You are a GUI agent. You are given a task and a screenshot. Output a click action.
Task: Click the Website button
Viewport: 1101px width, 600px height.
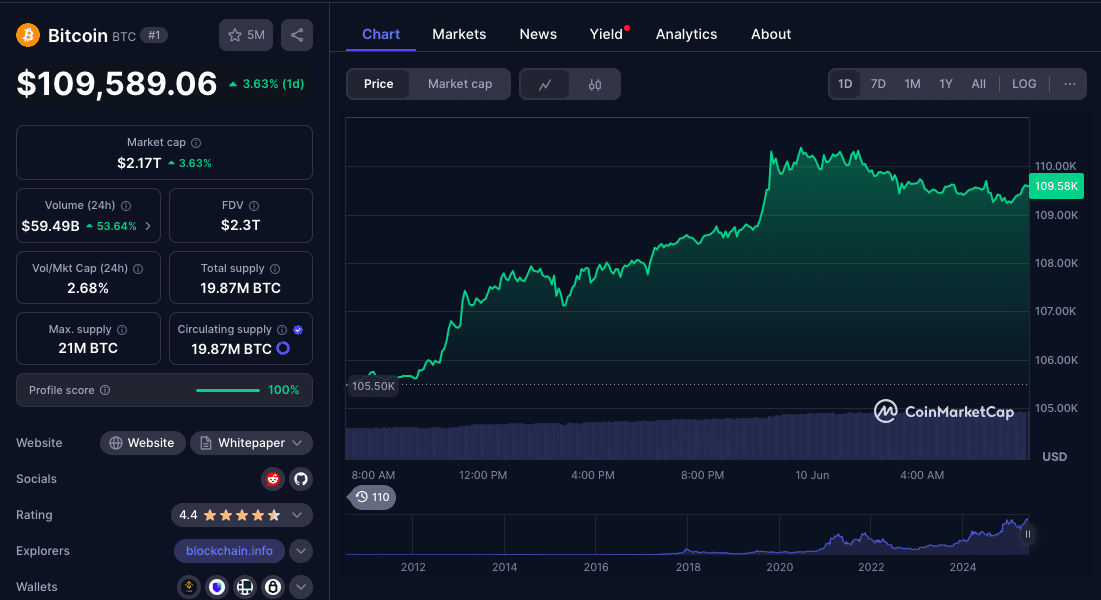coord(142,443)
